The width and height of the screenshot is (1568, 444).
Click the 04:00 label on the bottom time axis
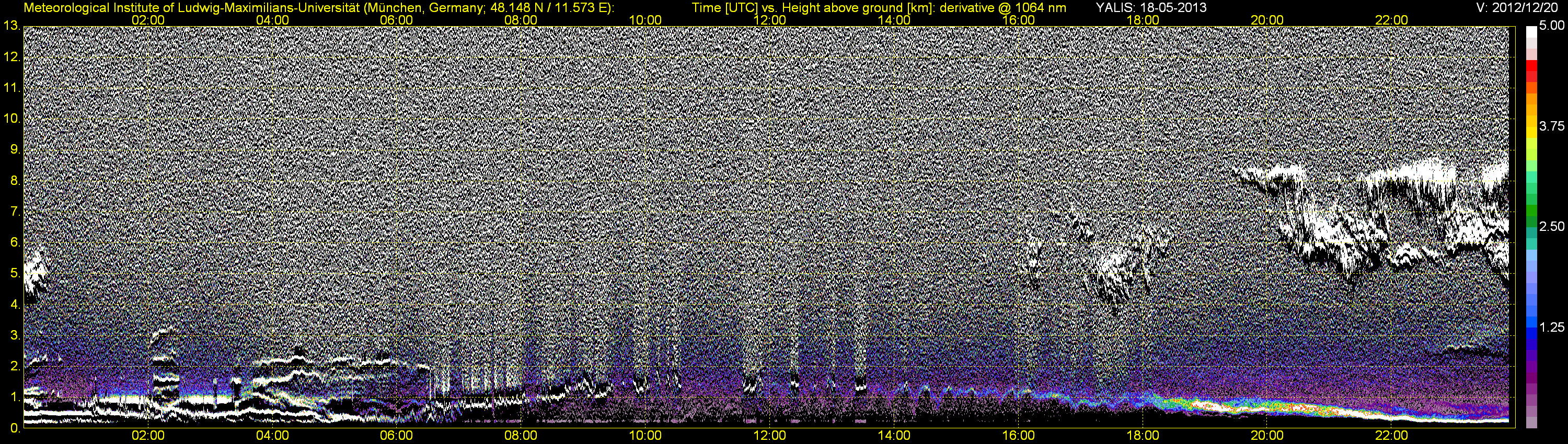point(272,436)
